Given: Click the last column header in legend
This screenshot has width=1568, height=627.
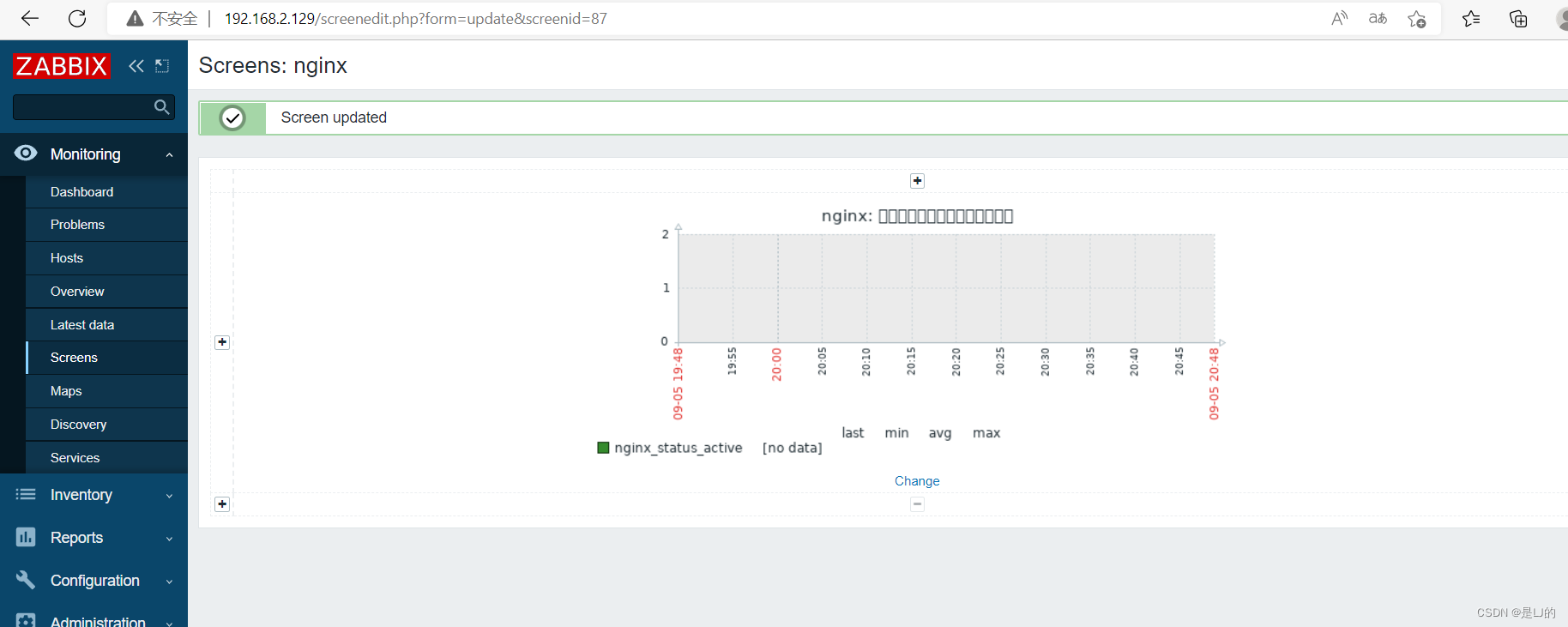Looking at the screenshot, I should [853, 433].
